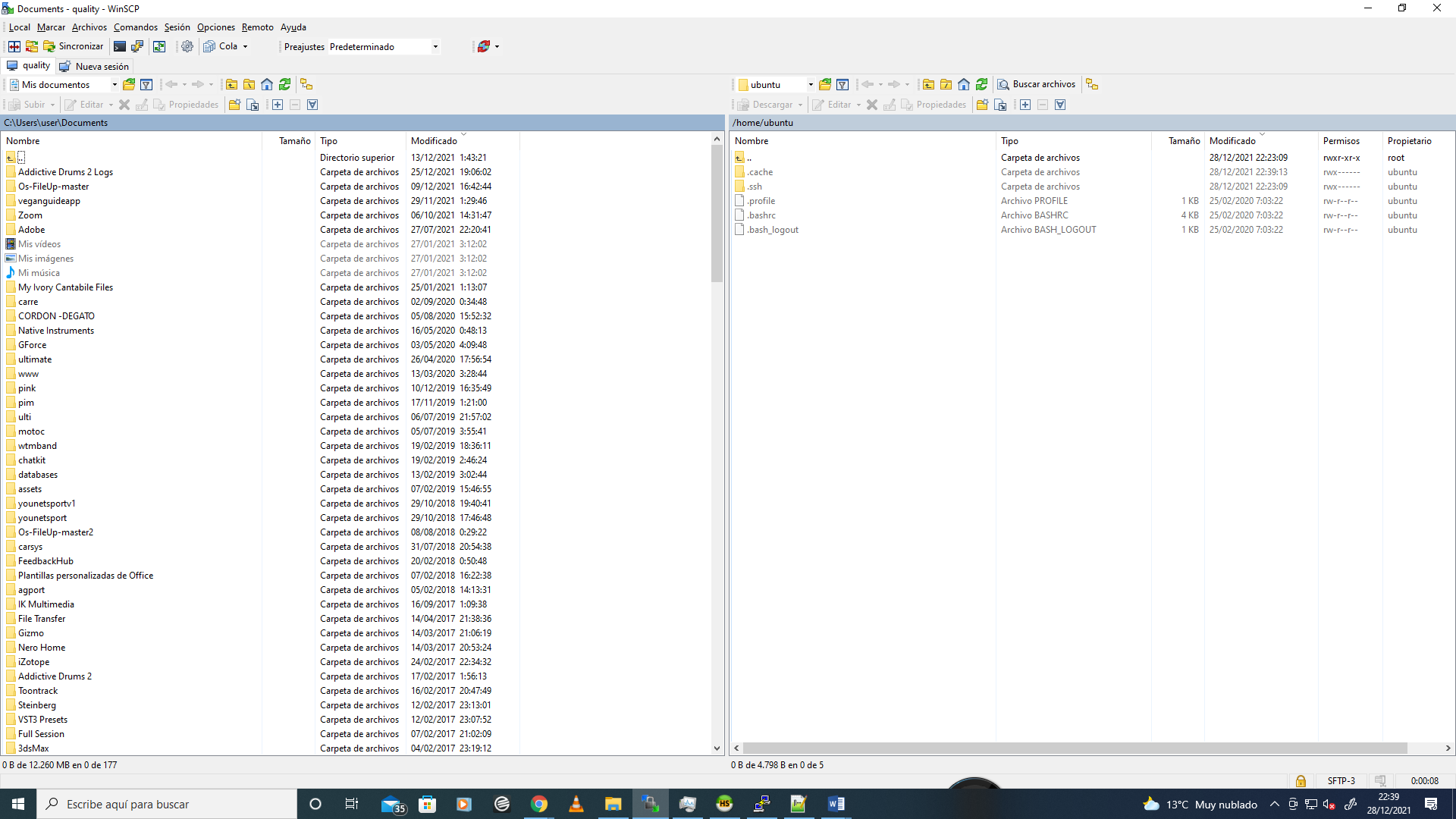The image size is (1456, 819).
Task: Open the Mis documentos drive dropdown
Action: (115, 85)
